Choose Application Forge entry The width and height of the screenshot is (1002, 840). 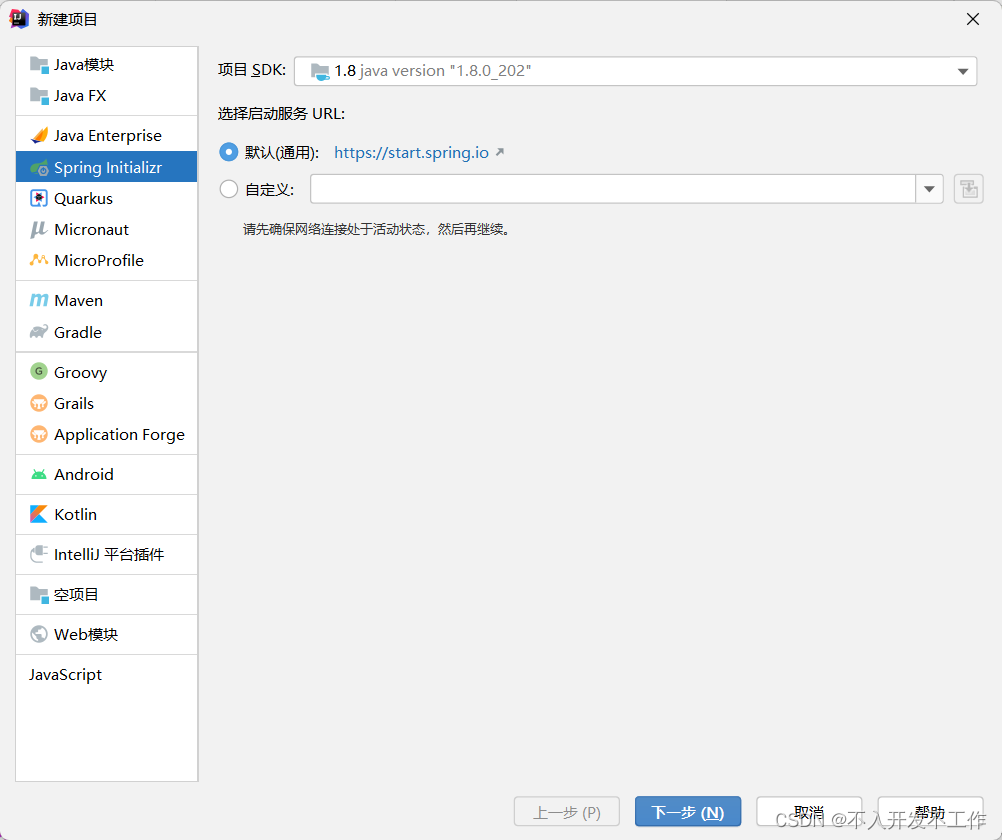pyautogui.click(x=107, y=435)
